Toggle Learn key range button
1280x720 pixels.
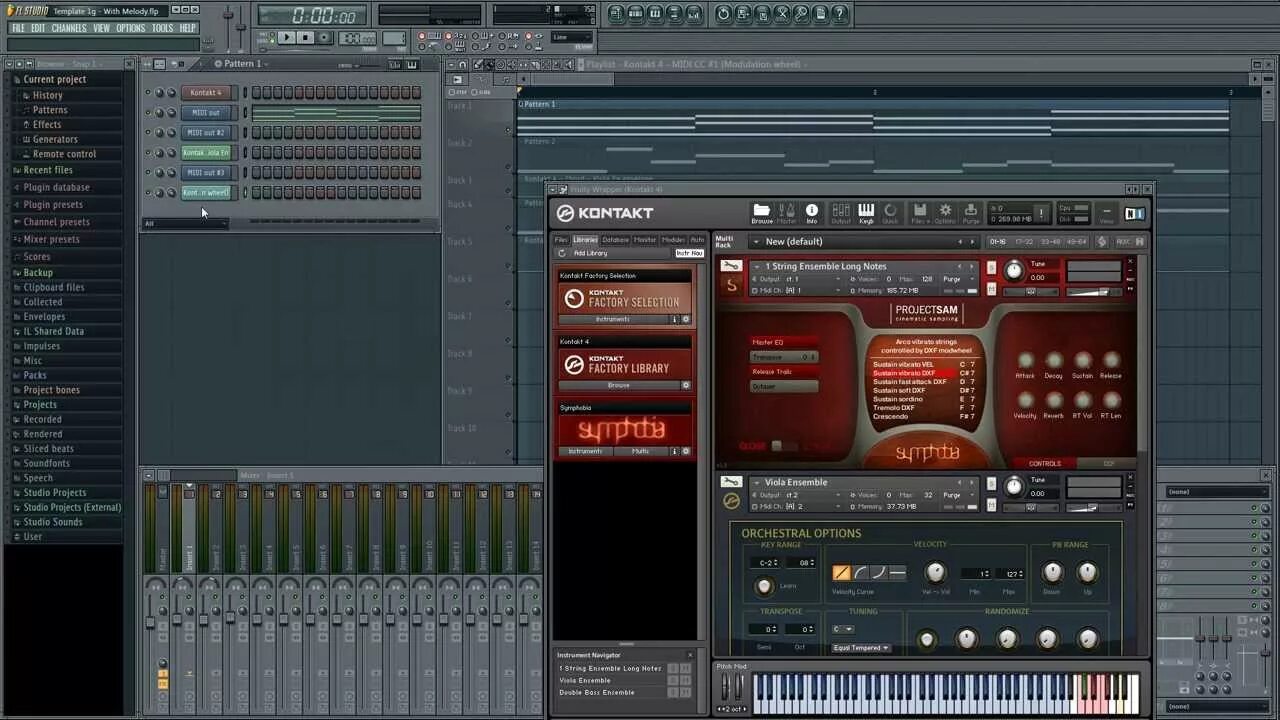(764, 586)
